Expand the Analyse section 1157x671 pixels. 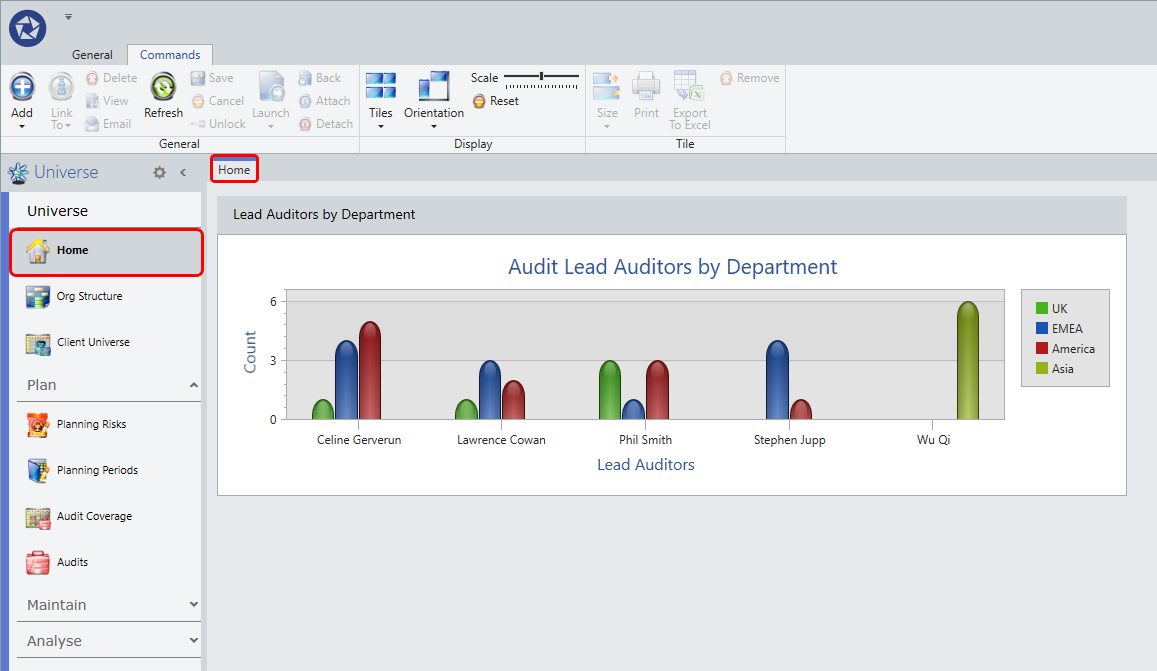pos(193,641)
